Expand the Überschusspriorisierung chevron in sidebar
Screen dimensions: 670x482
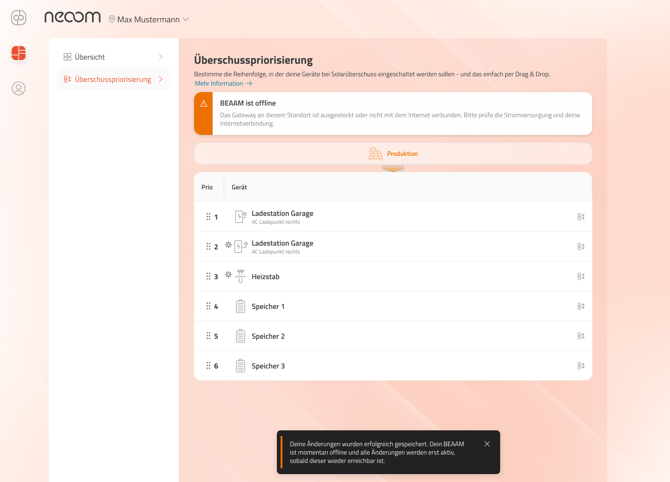click(x=160, y=79)
